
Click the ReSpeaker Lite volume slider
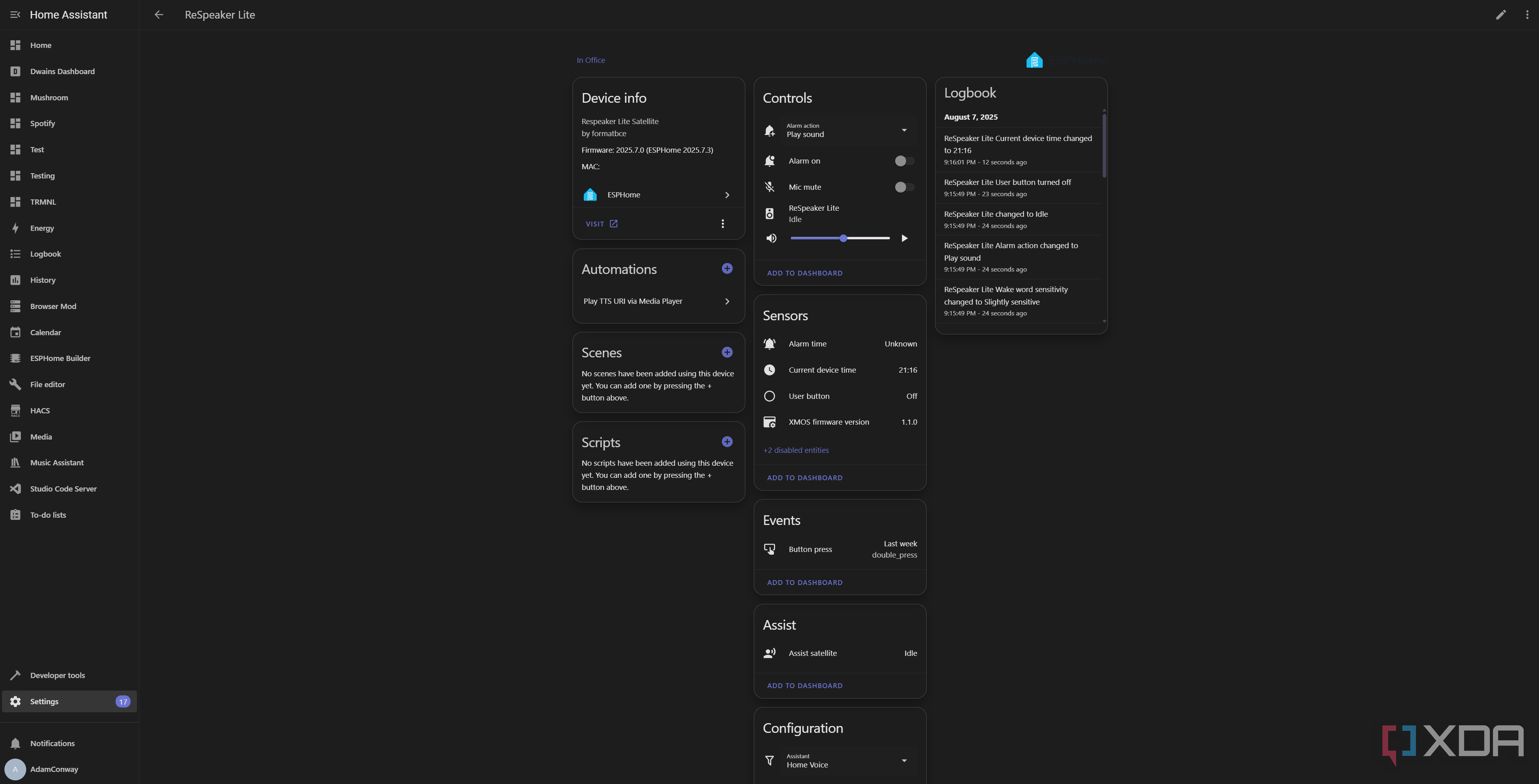pyautogui.click(x=840, y=238)
